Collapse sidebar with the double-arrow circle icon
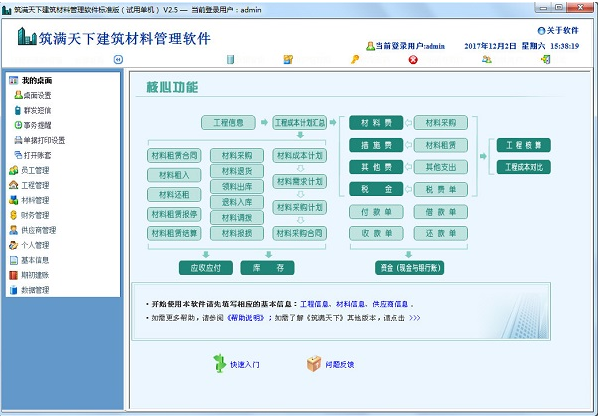The image size is (600, 416). pyautogui.click(x=118, y=59)
